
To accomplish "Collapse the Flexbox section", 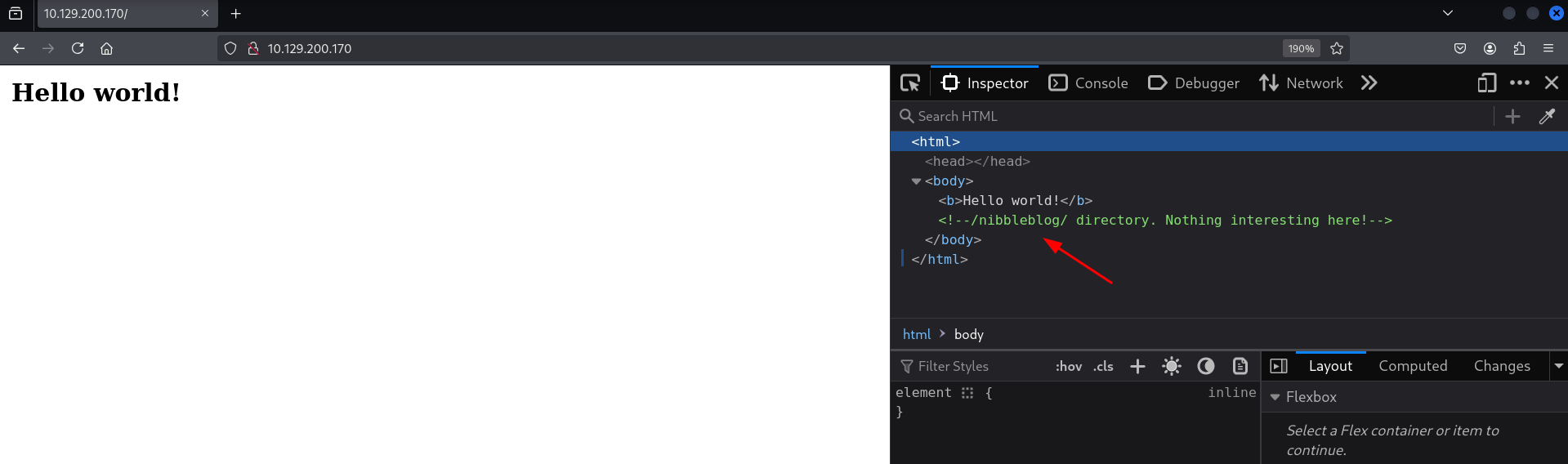I will [1275, 397].
